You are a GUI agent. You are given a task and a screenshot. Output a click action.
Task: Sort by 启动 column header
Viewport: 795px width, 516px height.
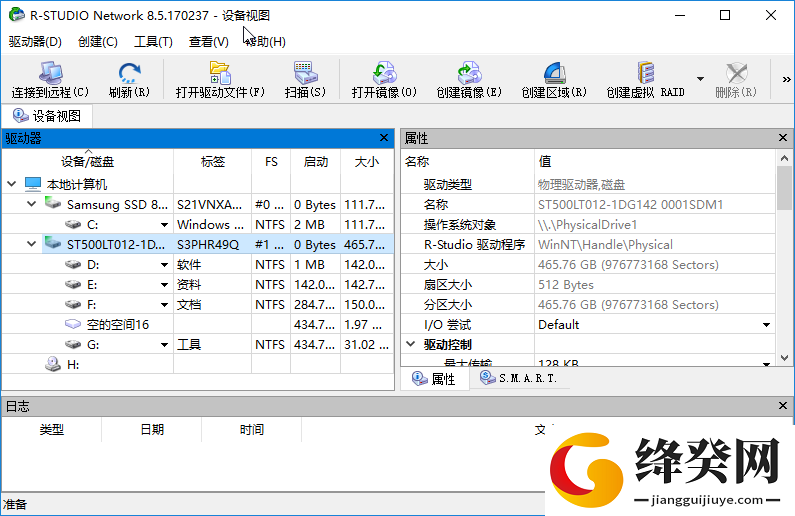coord(315,162)
